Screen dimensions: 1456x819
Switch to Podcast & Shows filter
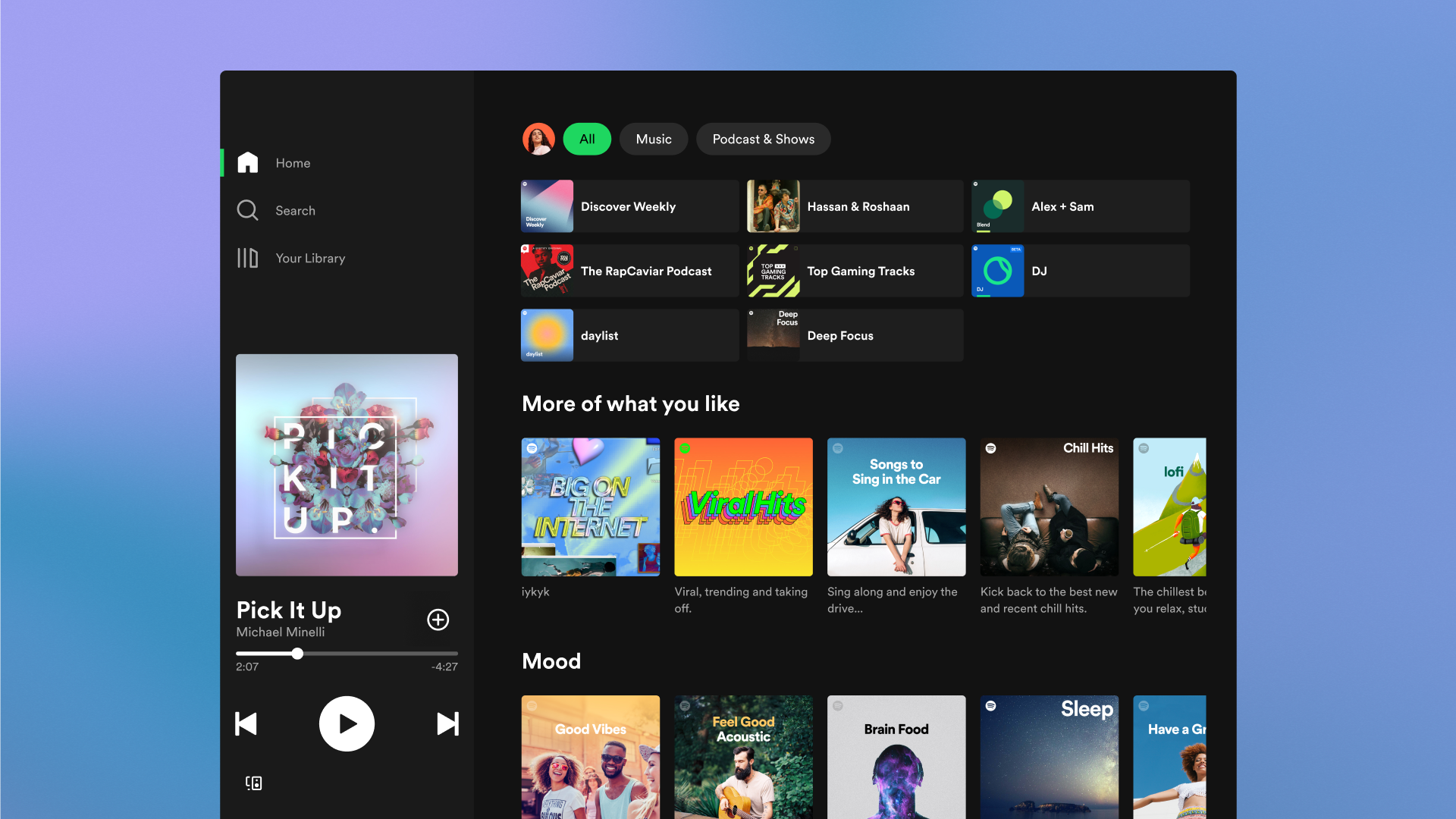[763, 139]
